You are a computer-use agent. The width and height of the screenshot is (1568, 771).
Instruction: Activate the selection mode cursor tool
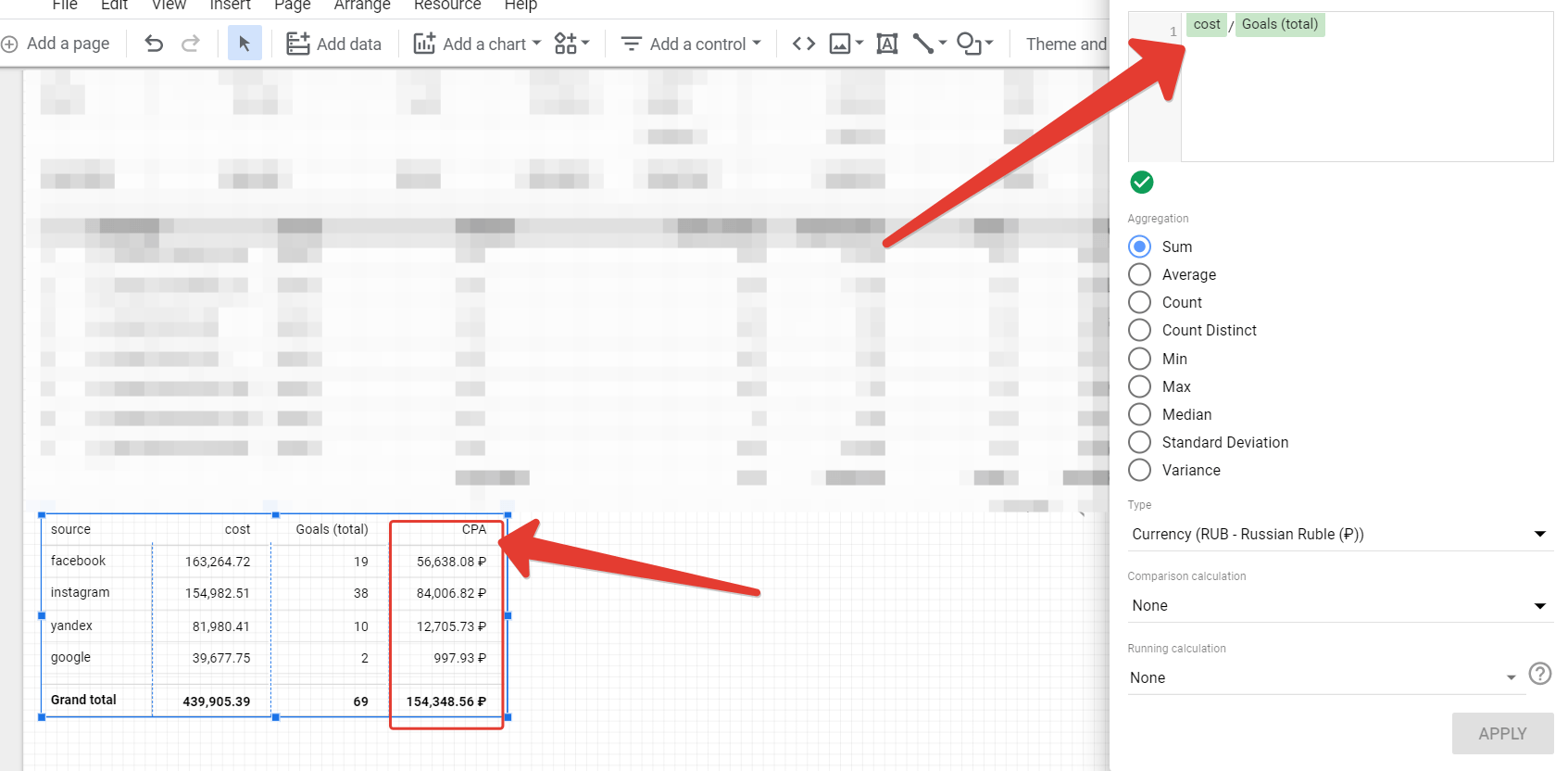pyautogui.click(x=245, y=44)
